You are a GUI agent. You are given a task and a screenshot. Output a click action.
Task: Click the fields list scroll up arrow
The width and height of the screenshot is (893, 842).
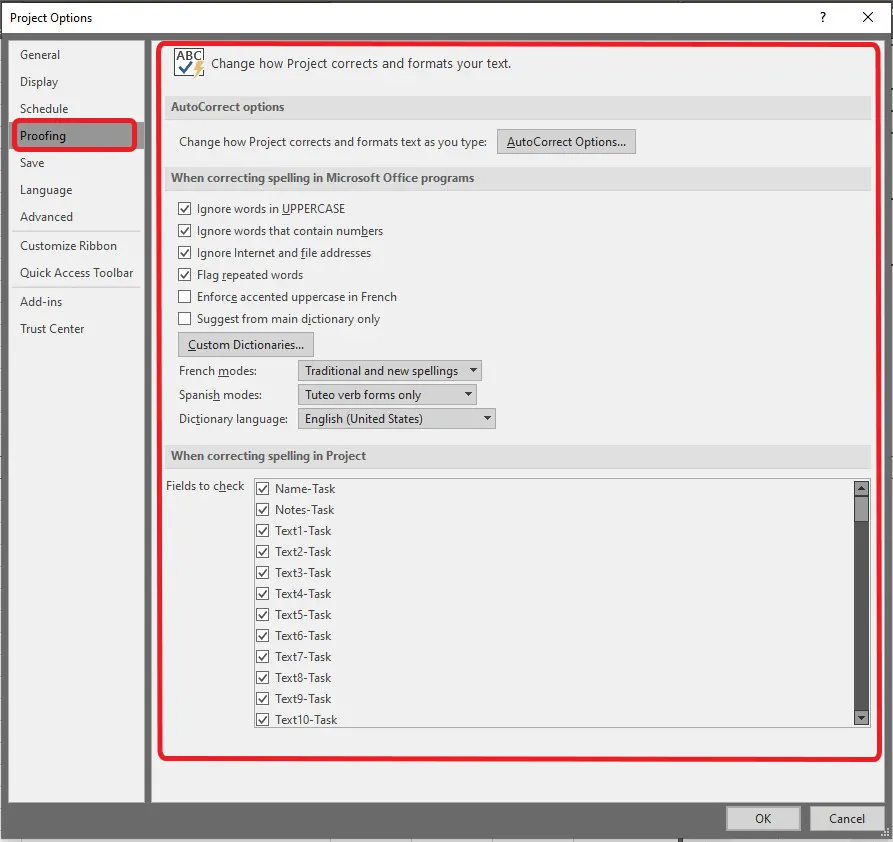coord(862,488)
